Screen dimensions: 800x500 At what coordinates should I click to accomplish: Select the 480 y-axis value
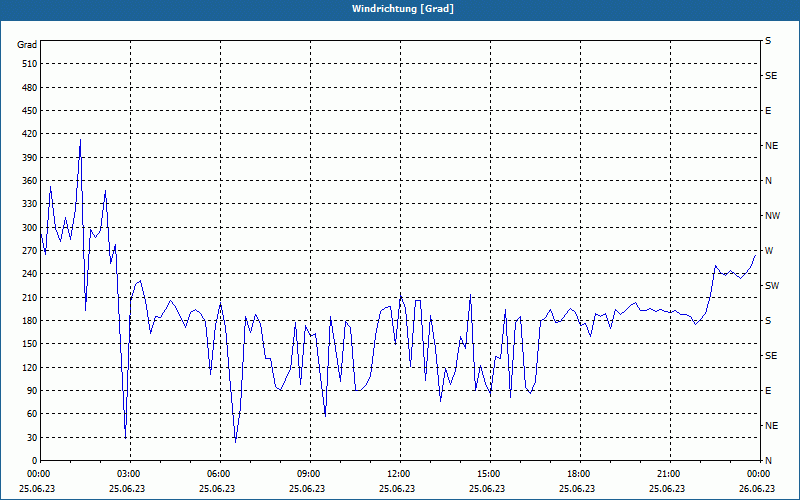point(30,87)
